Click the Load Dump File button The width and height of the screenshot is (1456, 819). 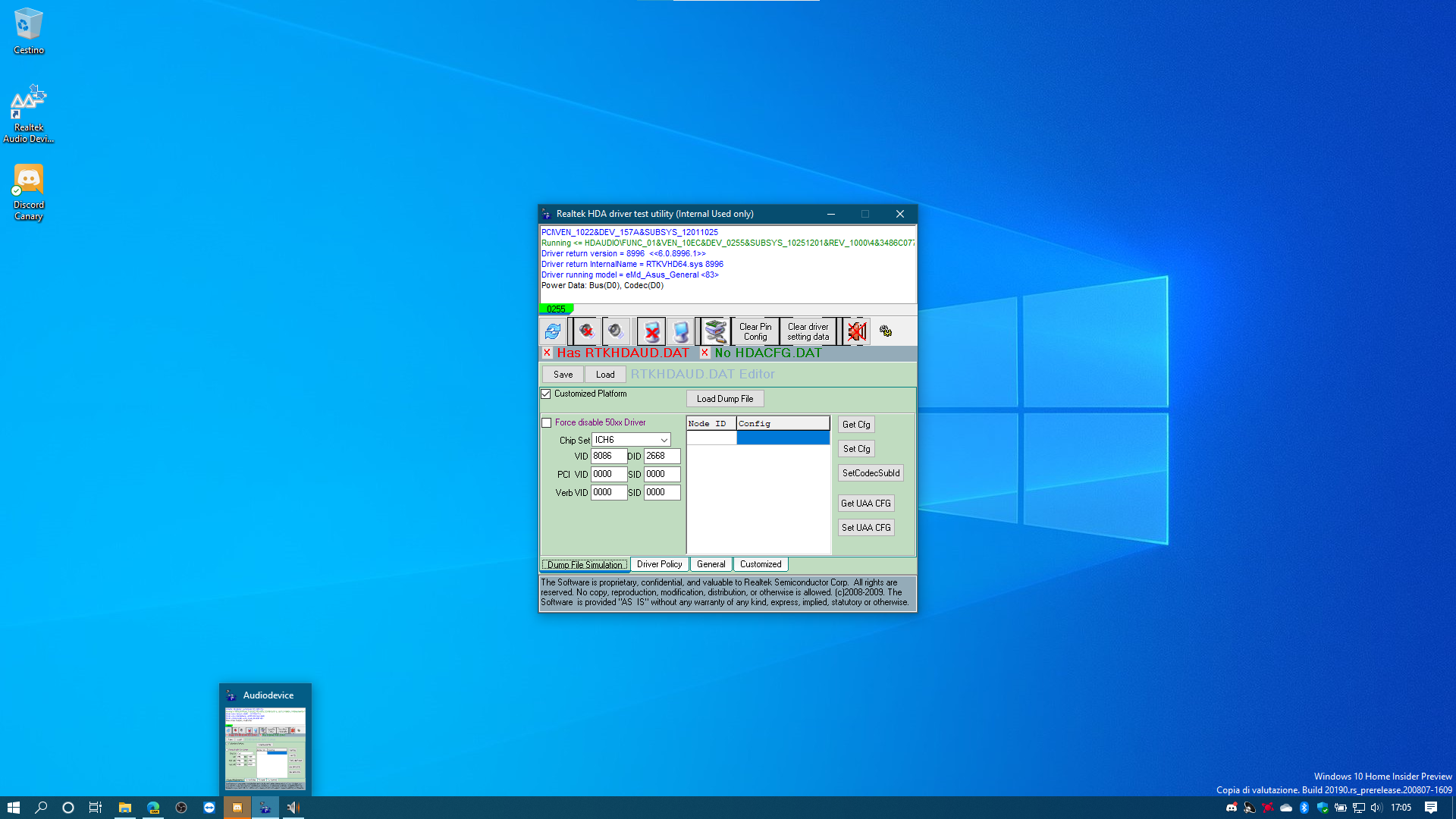click(x=725, y=399)
